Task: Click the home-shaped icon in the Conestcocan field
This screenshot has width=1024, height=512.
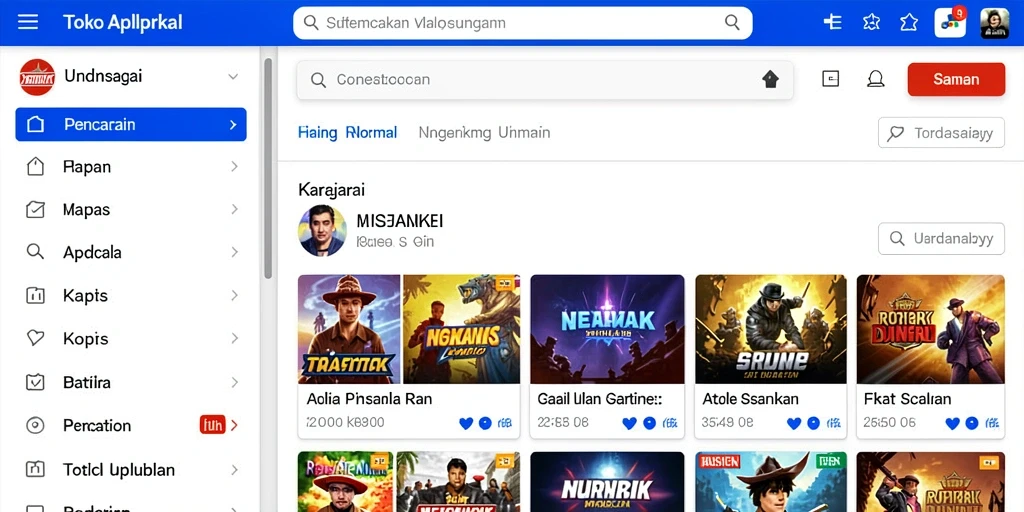Action: pos(771,80)
